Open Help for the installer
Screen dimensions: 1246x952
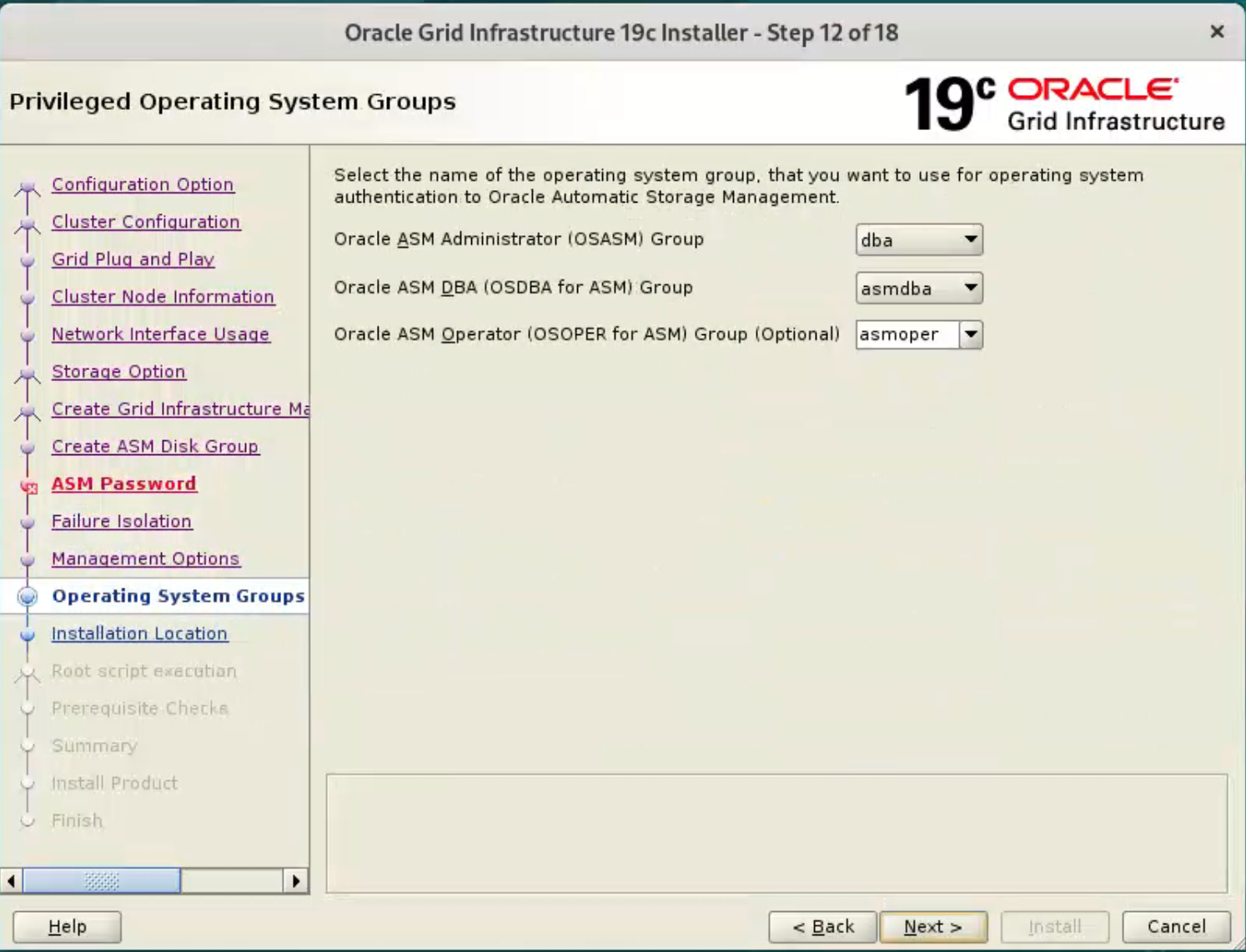coord(68,927)
